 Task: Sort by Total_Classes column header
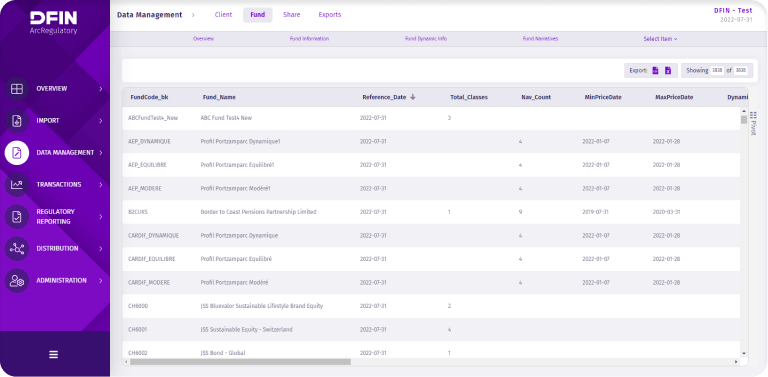coord(469,97)
